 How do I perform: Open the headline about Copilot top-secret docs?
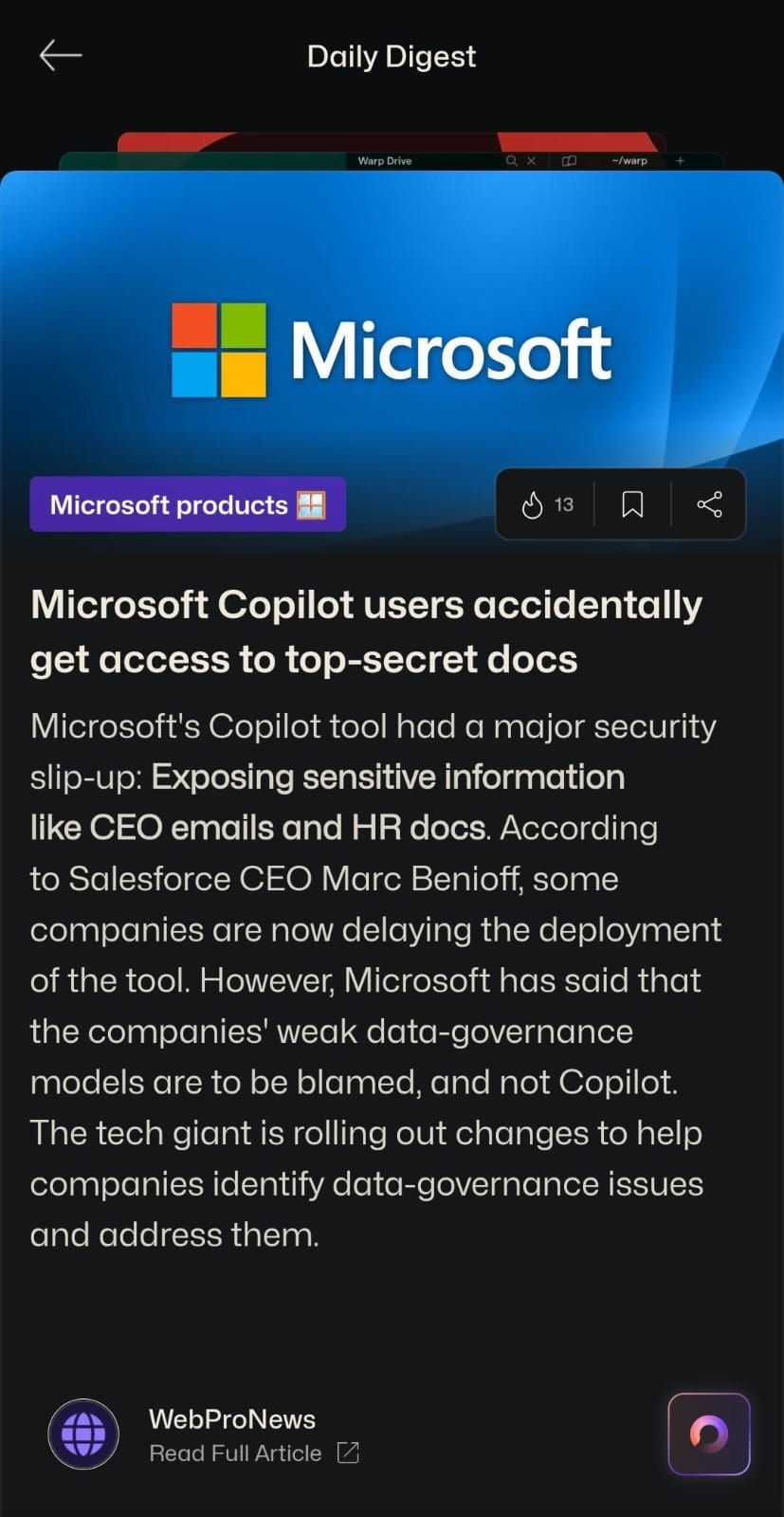(366, 631)
